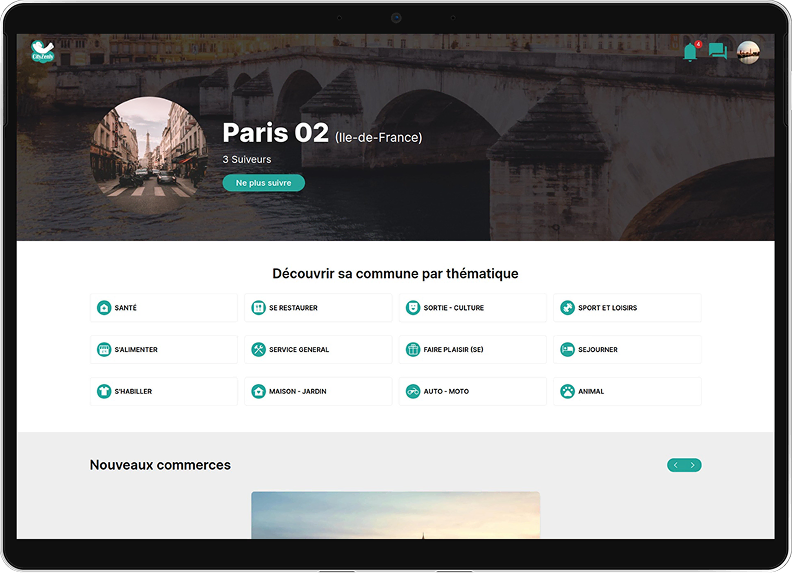
Task: Click the Auto - Moto motorcycle icon
Action: click(x=413, y=392)
